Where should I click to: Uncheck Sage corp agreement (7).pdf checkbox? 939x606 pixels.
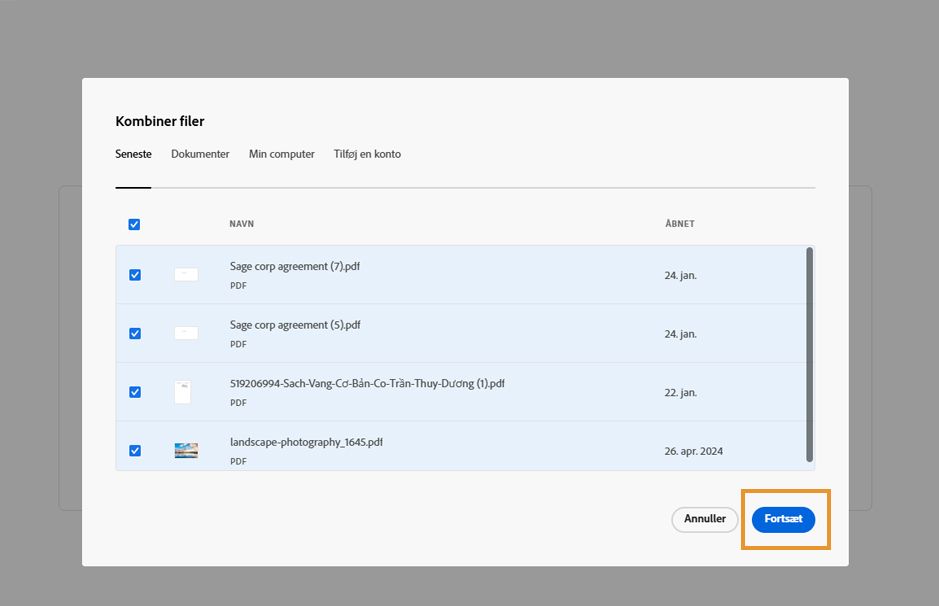pyautogui.click(x=135, y=275)
